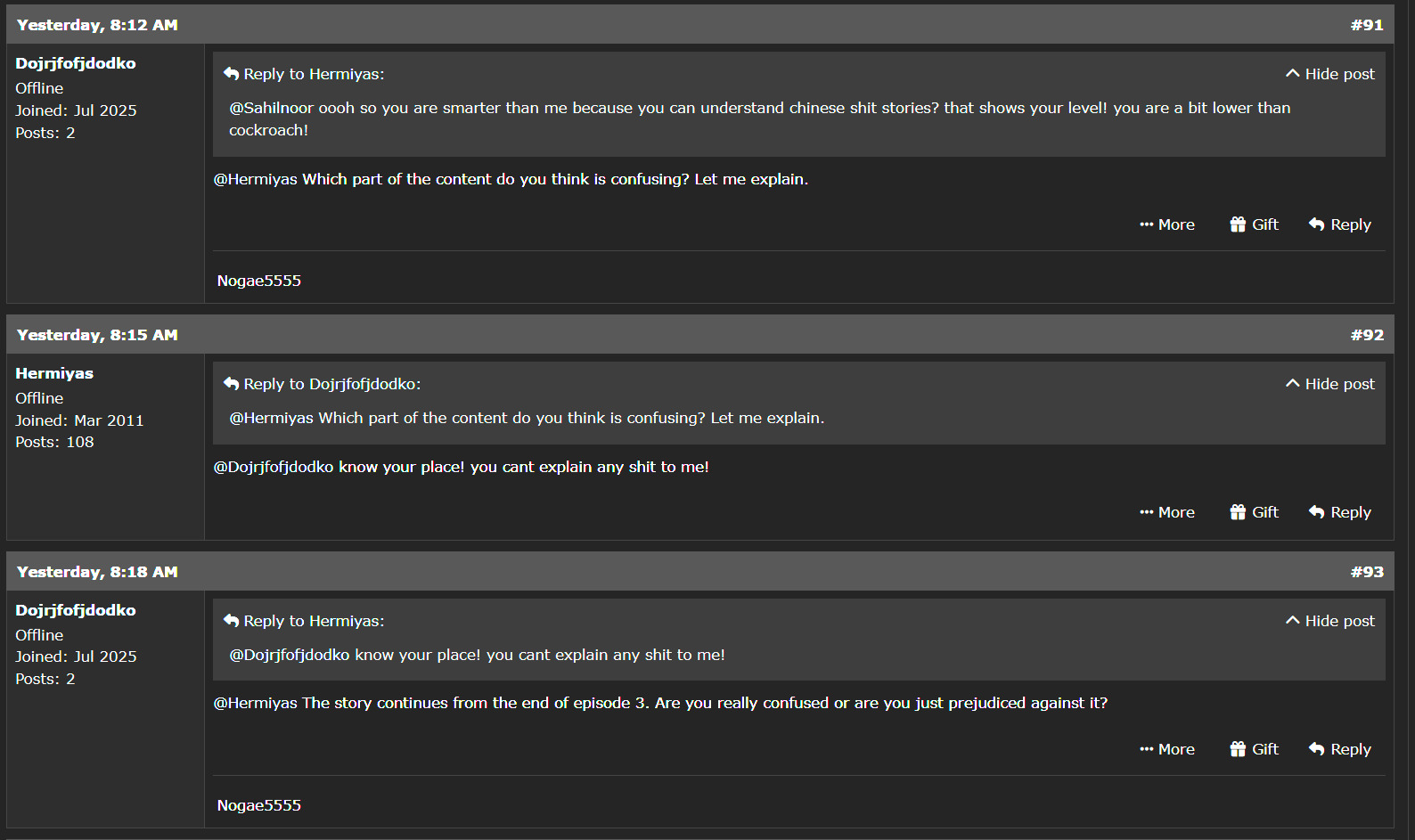Click the gift icon in post #91

click(1238, 224)
